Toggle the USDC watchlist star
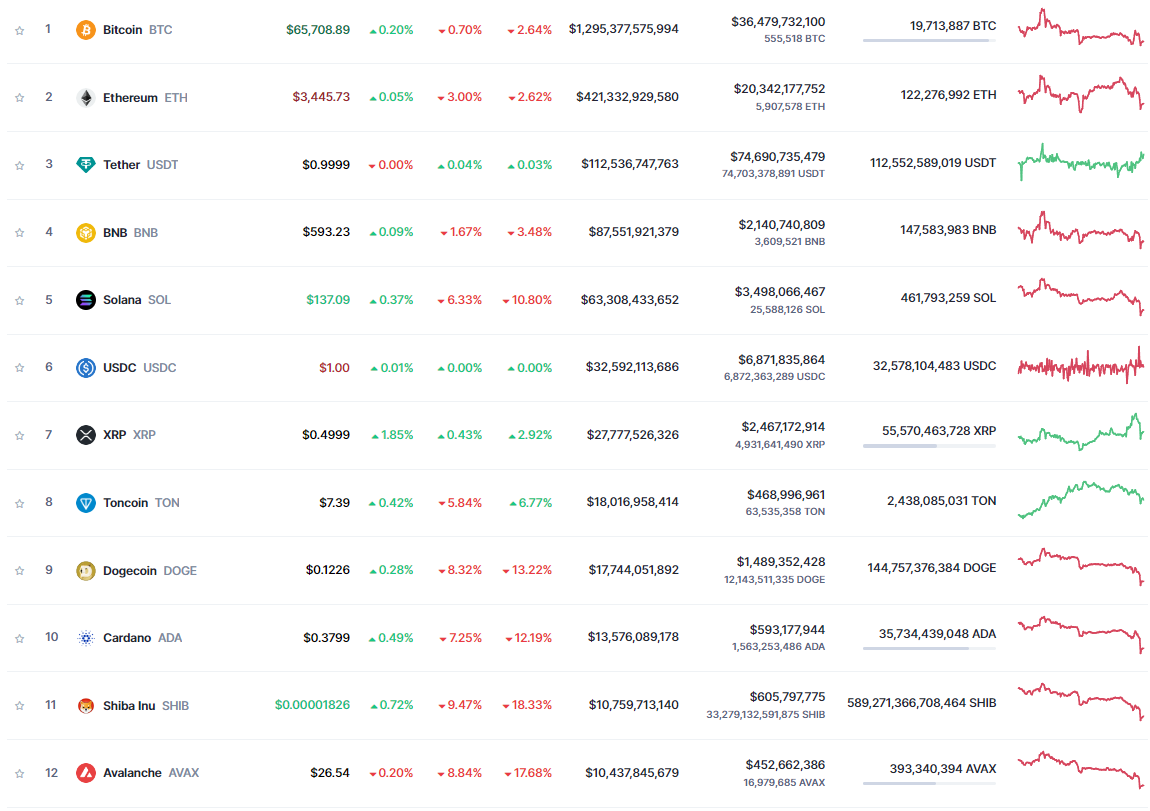Screen dimensions: 1150x811 [20, 367]
